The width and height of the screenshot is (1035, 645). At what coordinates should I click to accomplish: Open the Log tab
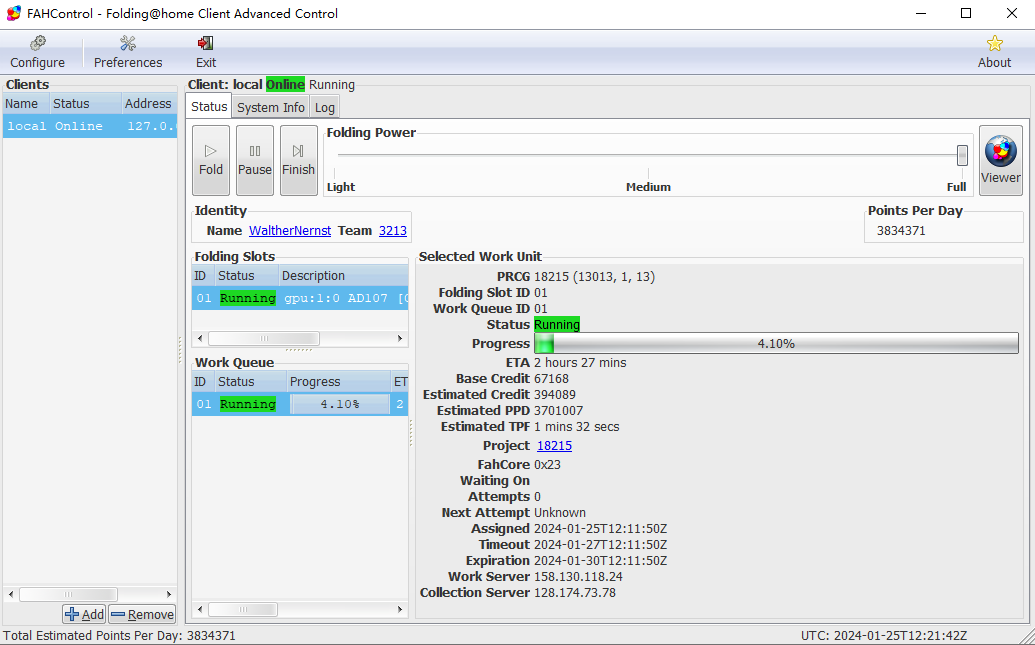[x=324, y=107]
